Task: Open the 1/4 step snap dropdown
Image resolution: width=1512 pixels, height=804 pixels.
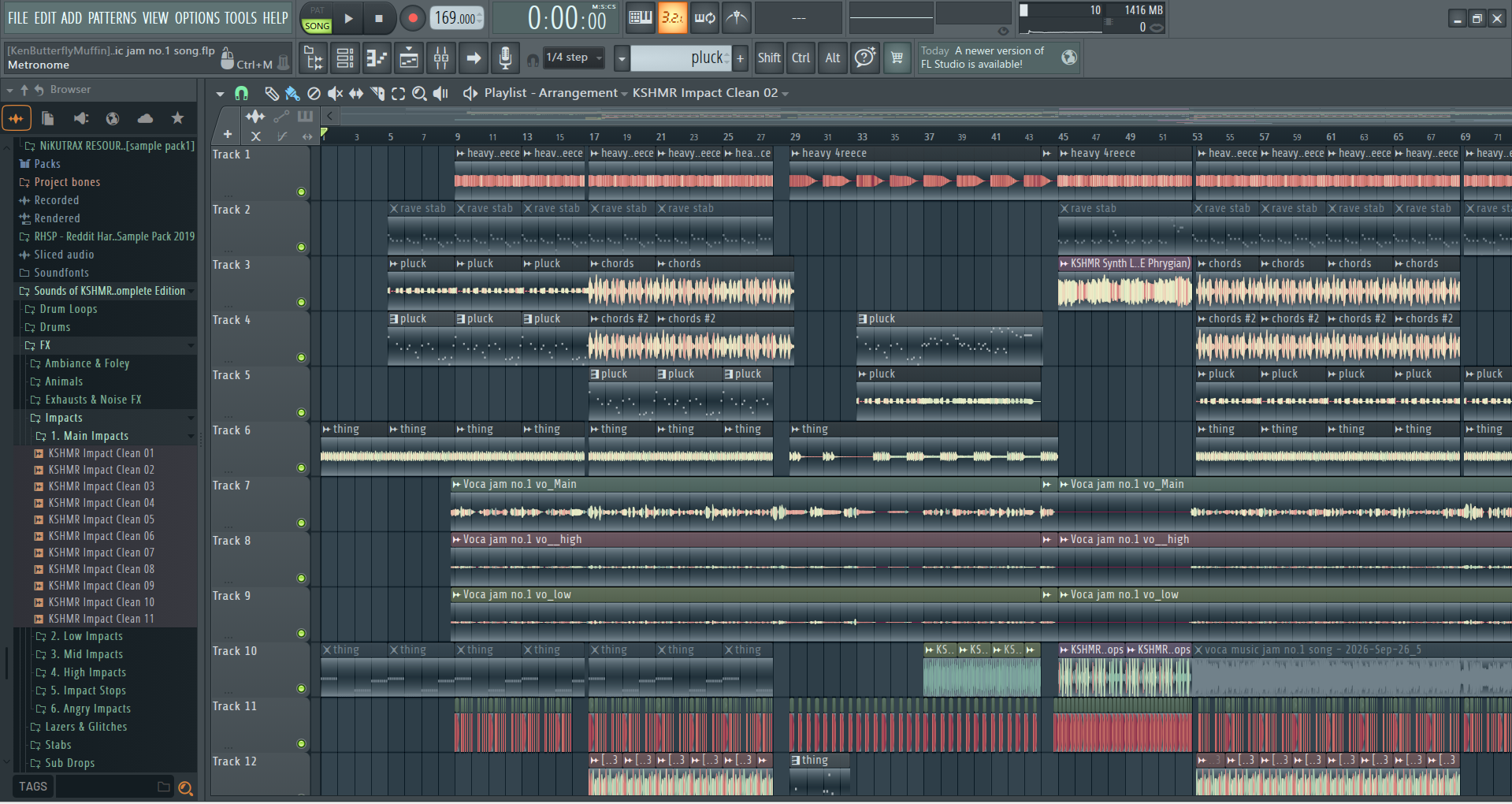Action: tap(574, 58)
